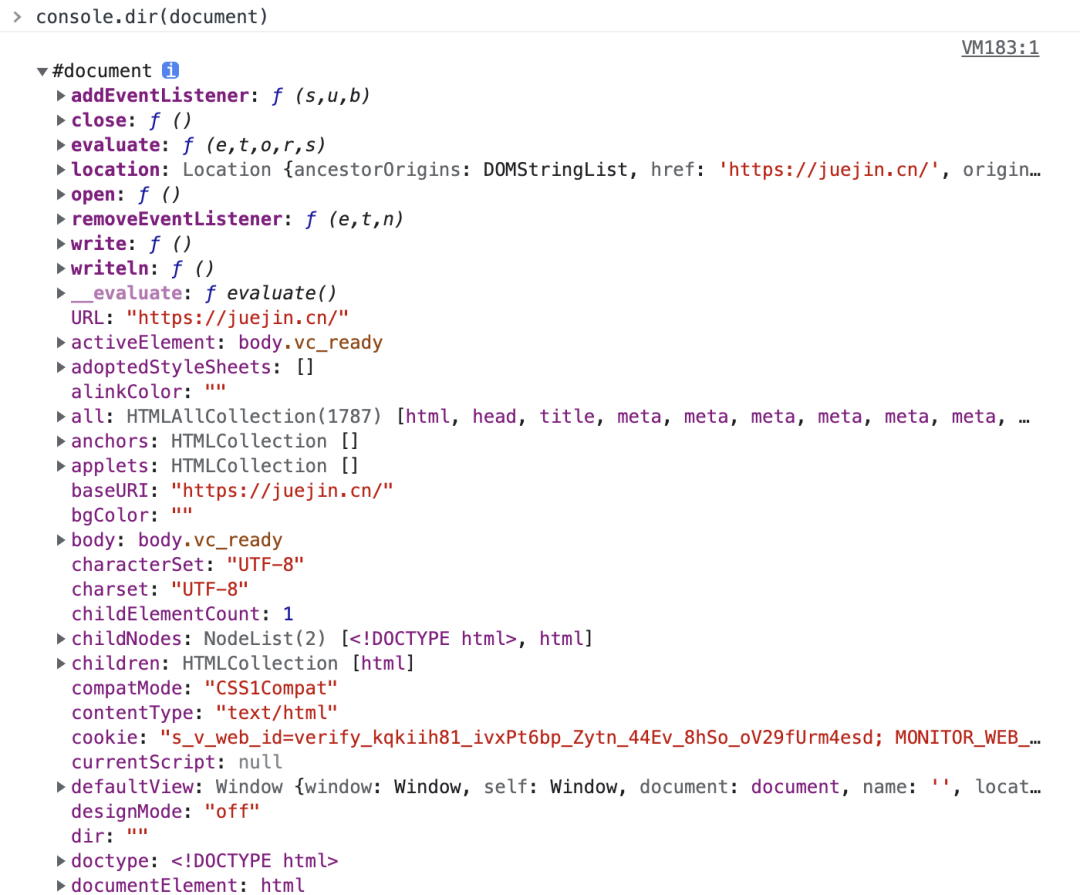The height and width of the screenshot is (895, 1080).
Task: Expand the removeEventListener function
Action: [61, 219]
